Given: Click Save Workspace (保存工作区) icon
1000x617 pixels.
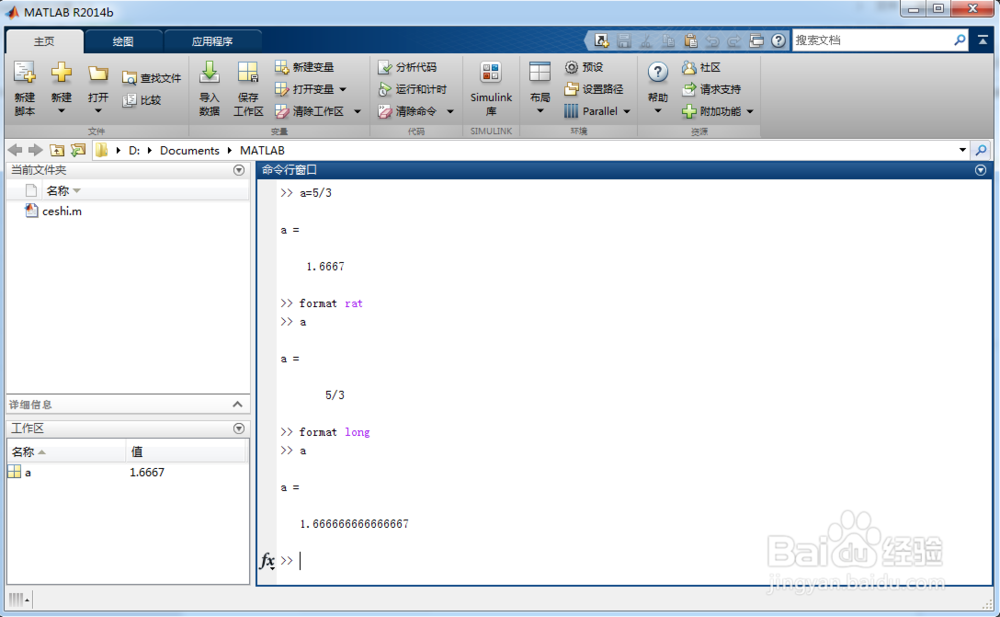Looking at the screenshot, I should (x=247, y=73).
